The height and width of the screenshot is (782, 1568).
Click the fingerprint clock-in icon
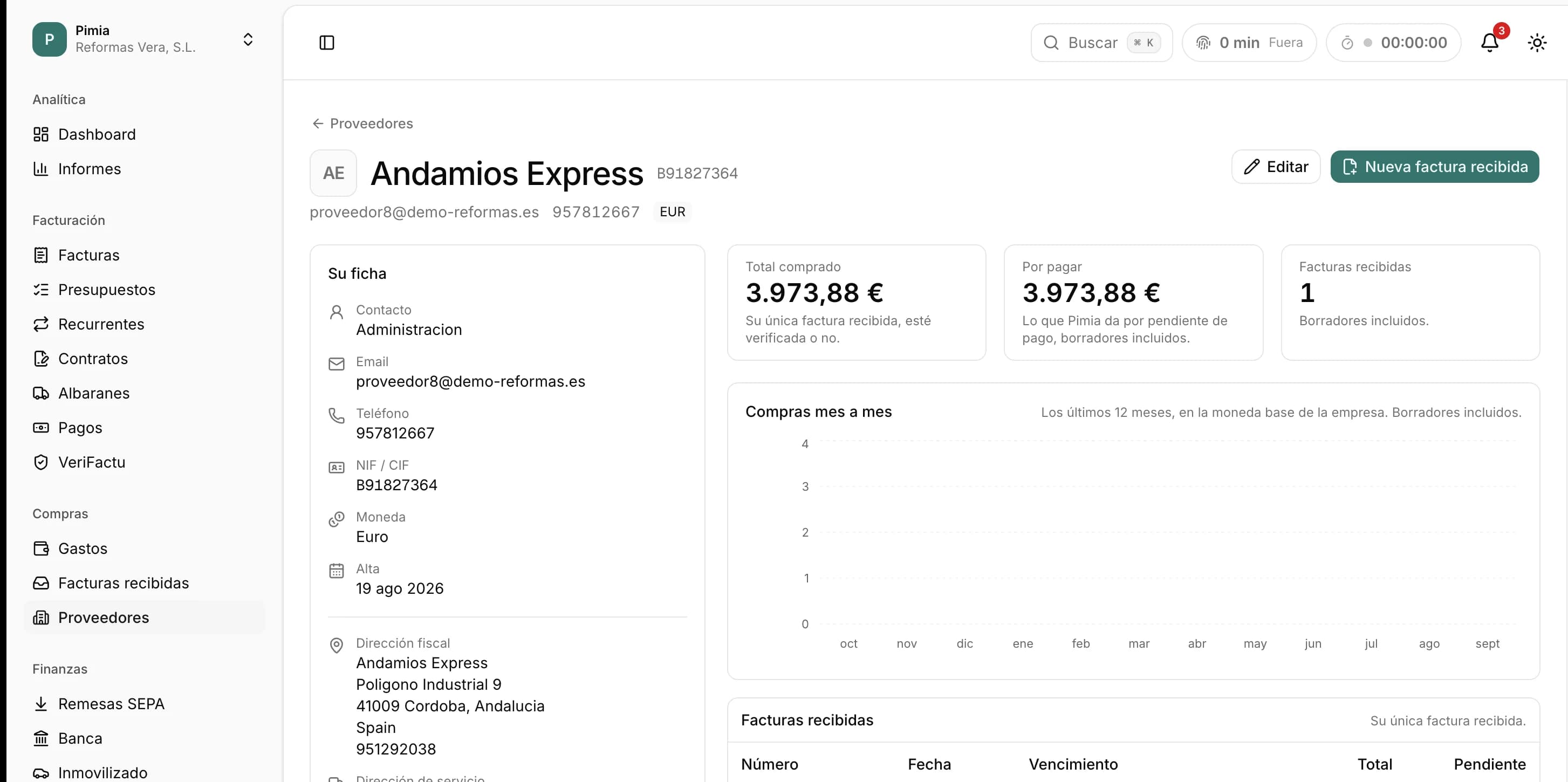(x=1203, y=43)
